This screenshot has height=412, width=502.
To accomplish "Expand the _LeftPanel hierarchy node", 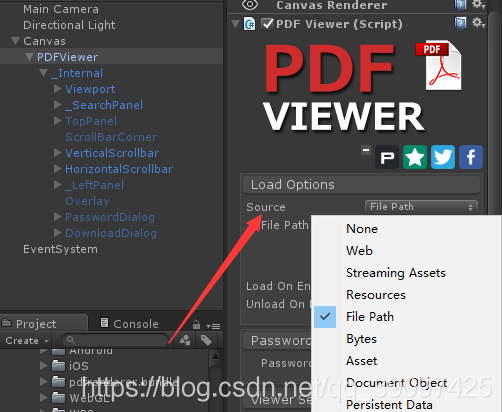I will [x=58, y=184].
